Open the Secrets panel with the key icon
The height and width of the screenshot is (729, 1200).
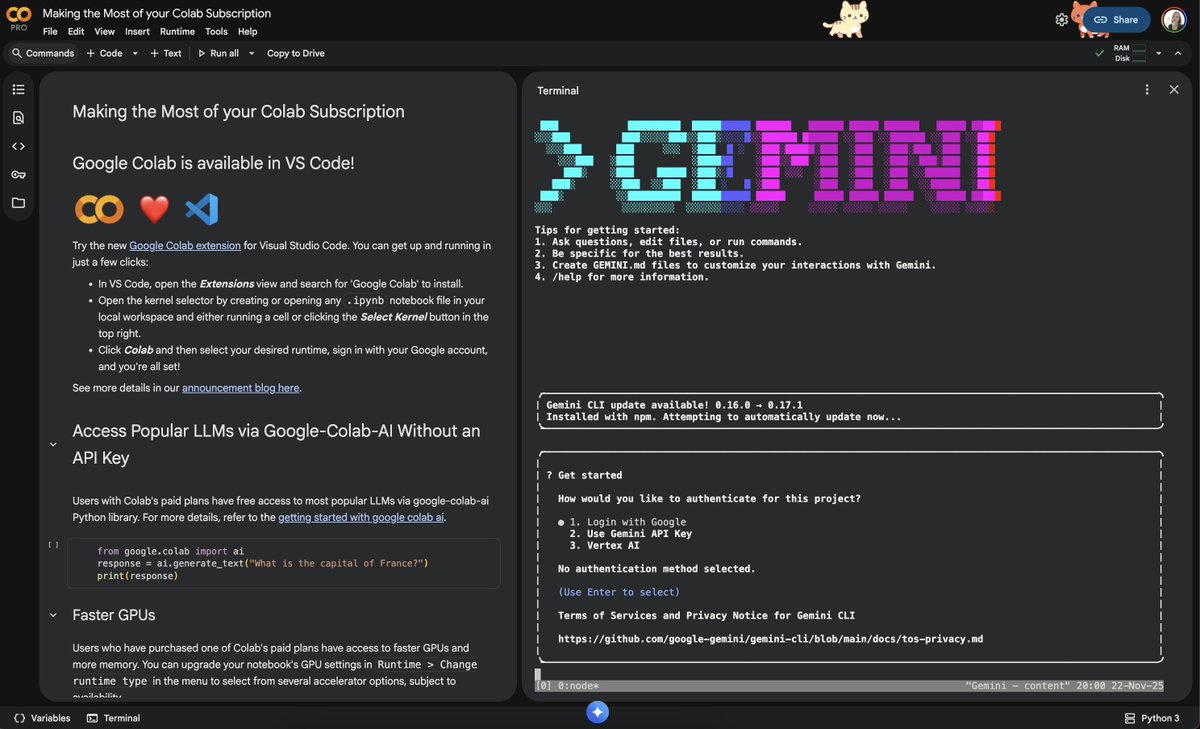[x=18, y=174]
